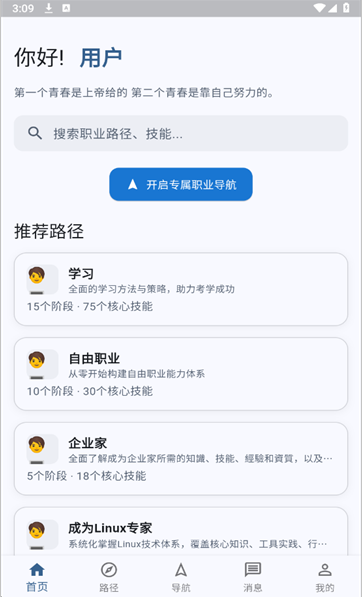Tap the navigation arrow inside the blue button
The height and width of the screenshot is (597, 362).
coord(132,184)
